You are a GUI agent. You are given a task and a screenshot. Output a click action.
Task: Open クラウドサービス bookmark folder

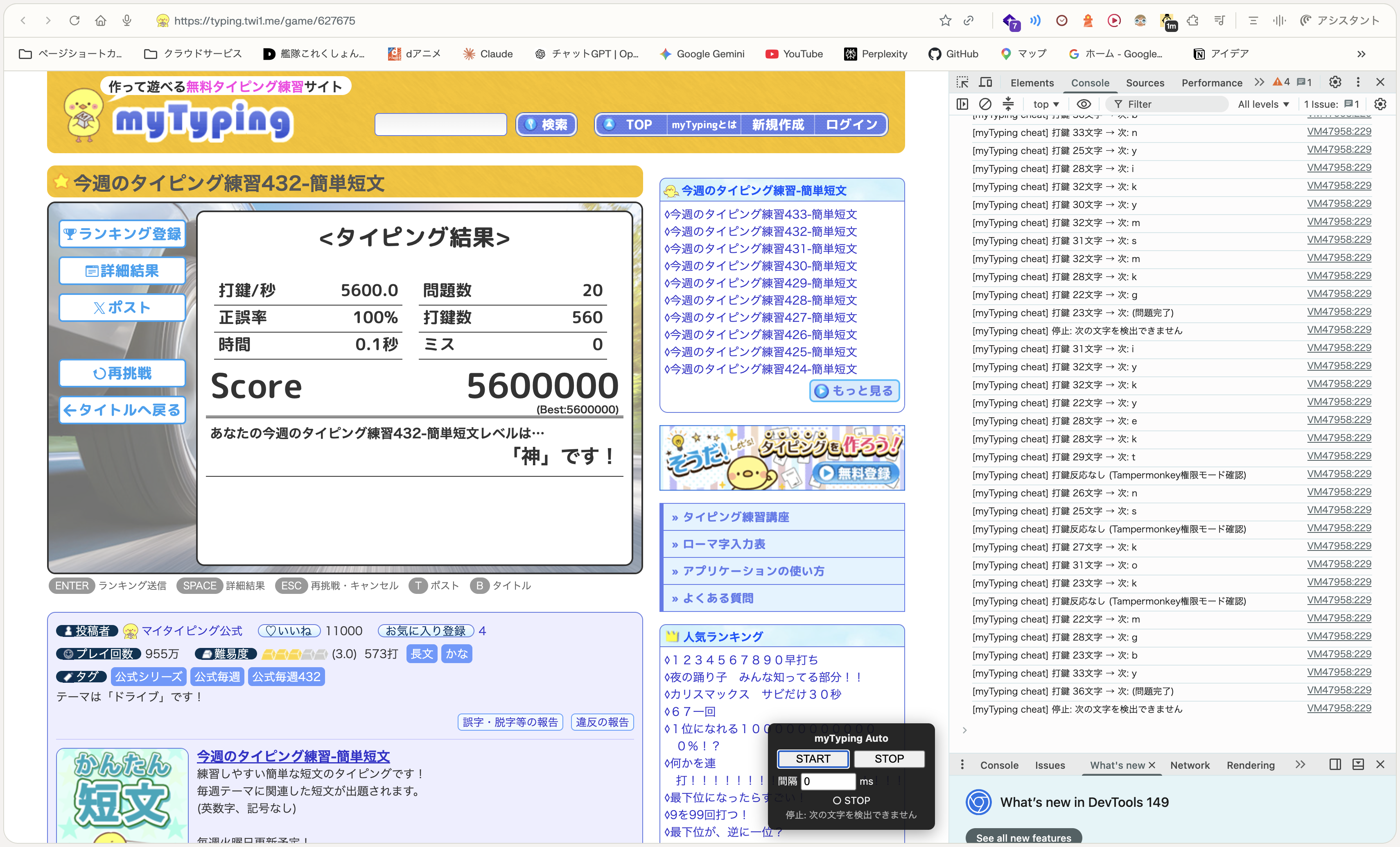tap(193, 54)
